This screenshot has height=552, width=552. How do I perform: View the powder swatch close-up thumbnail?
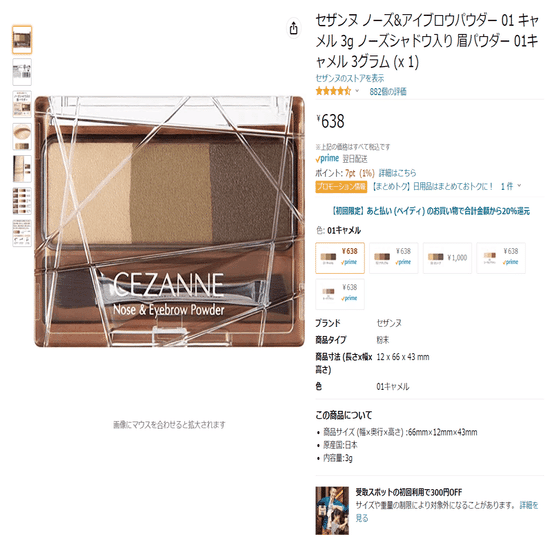tap(22, 137)
